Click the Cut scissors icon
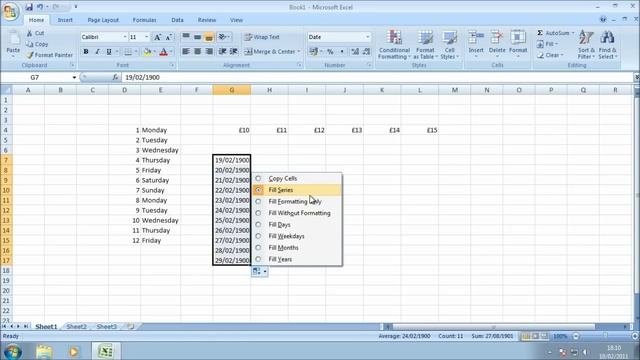This screenshot has height=360, width=640. click(29, 33)
